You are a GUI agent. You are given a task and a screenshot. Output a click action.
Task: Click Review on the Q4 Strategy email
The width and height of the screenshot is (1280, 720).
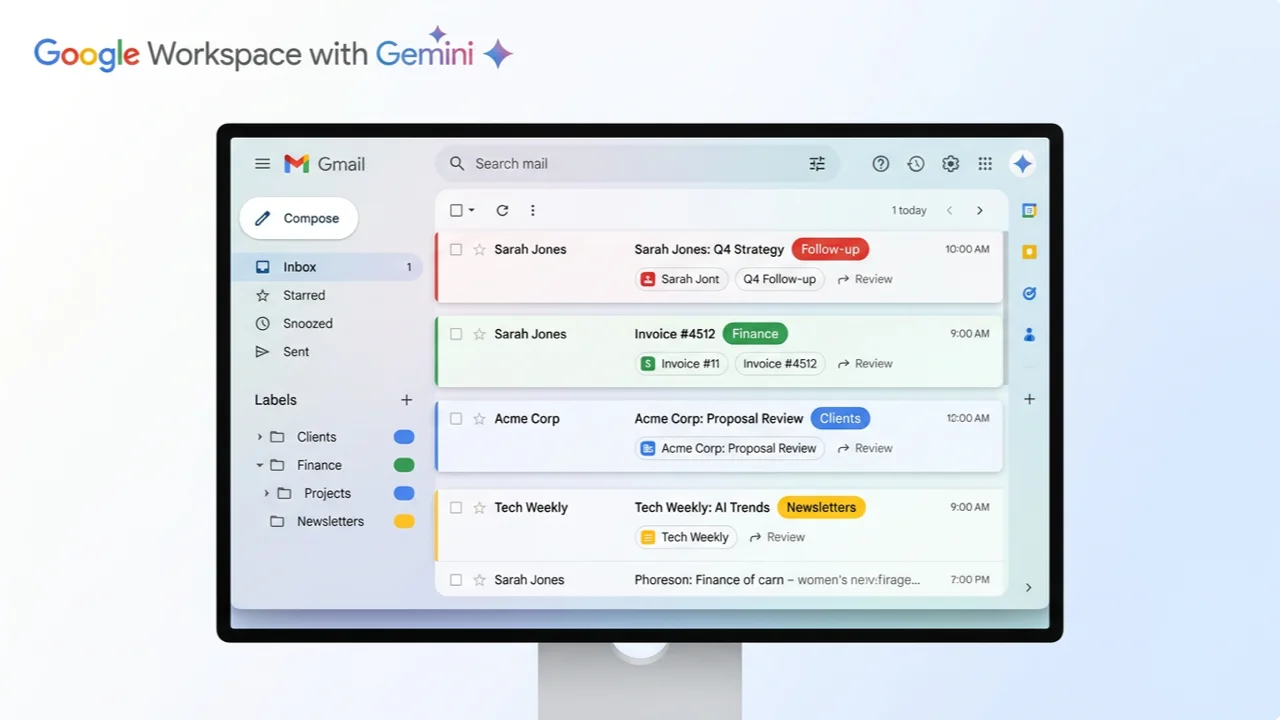(x=865, y=280)
